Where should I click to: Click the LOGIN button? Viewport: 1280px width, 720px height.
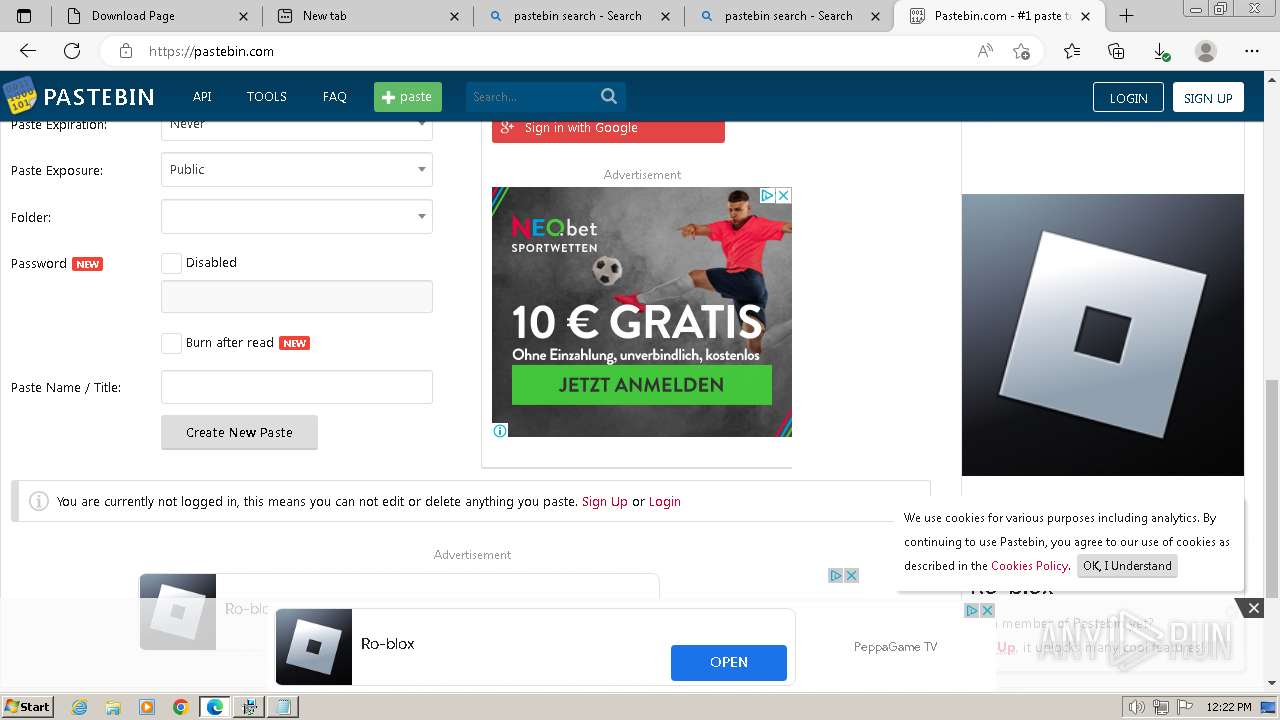point(1128,97)
